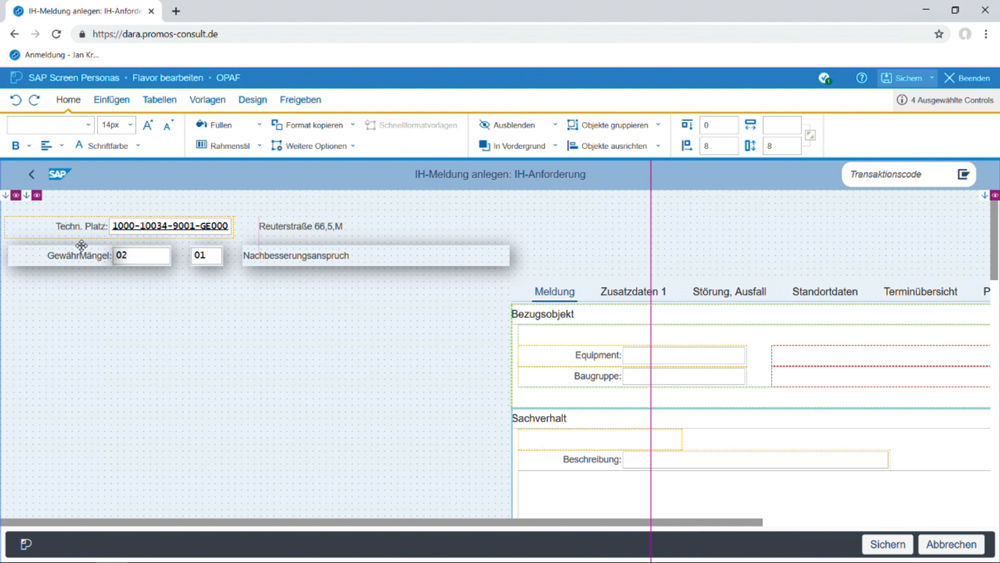Click the Format kopieren icon
Image resolution: width=1000 pixels, height=563 pixels.
tap(277, 125)
